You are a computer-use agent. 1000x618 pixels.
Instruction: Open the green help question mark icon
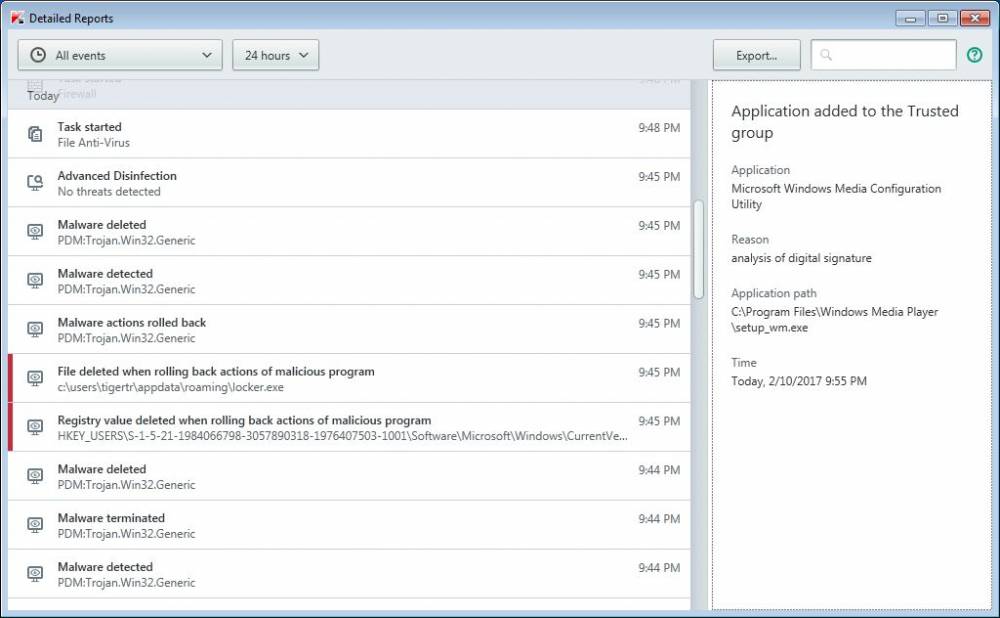tap(974, 55)
